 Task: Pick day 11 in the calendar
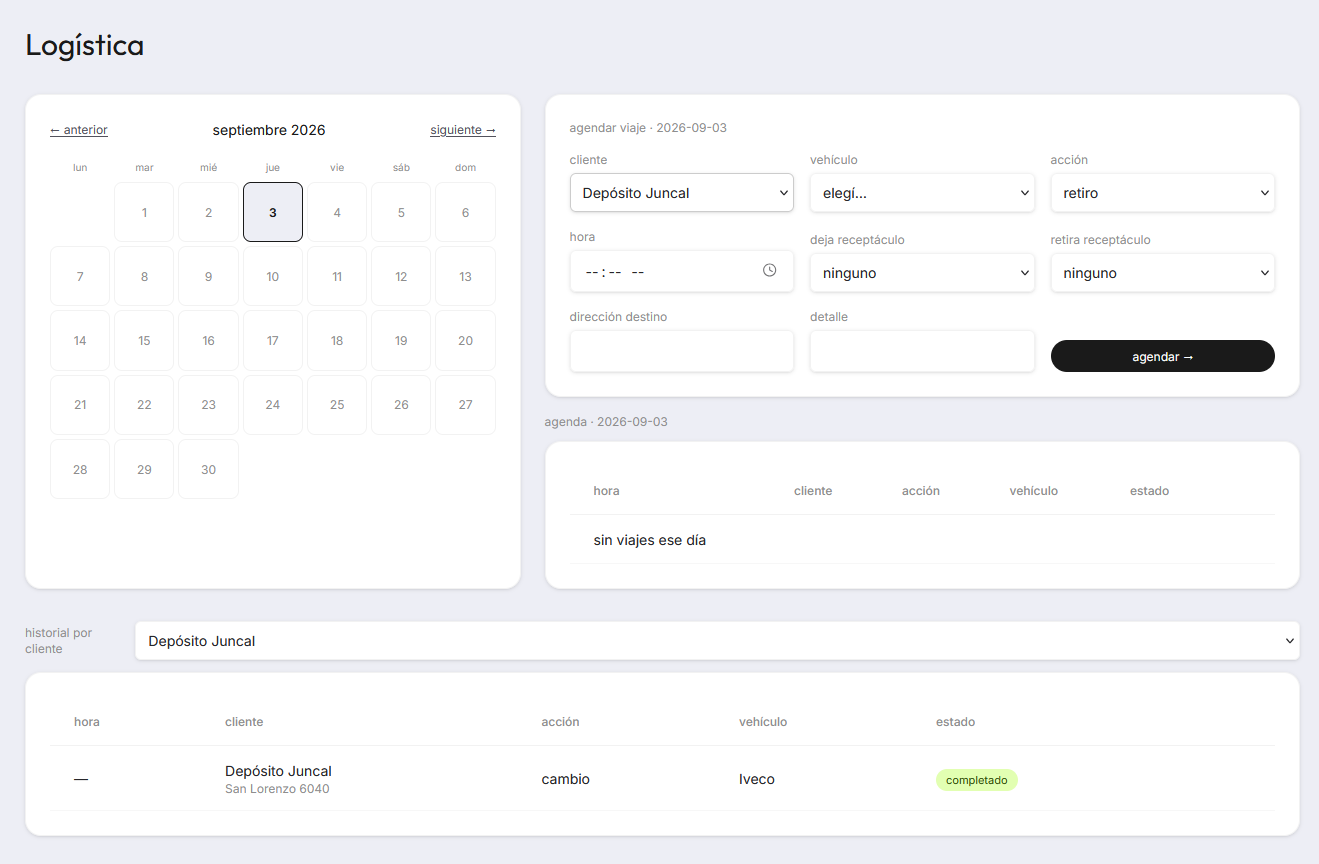pos(337,276)
